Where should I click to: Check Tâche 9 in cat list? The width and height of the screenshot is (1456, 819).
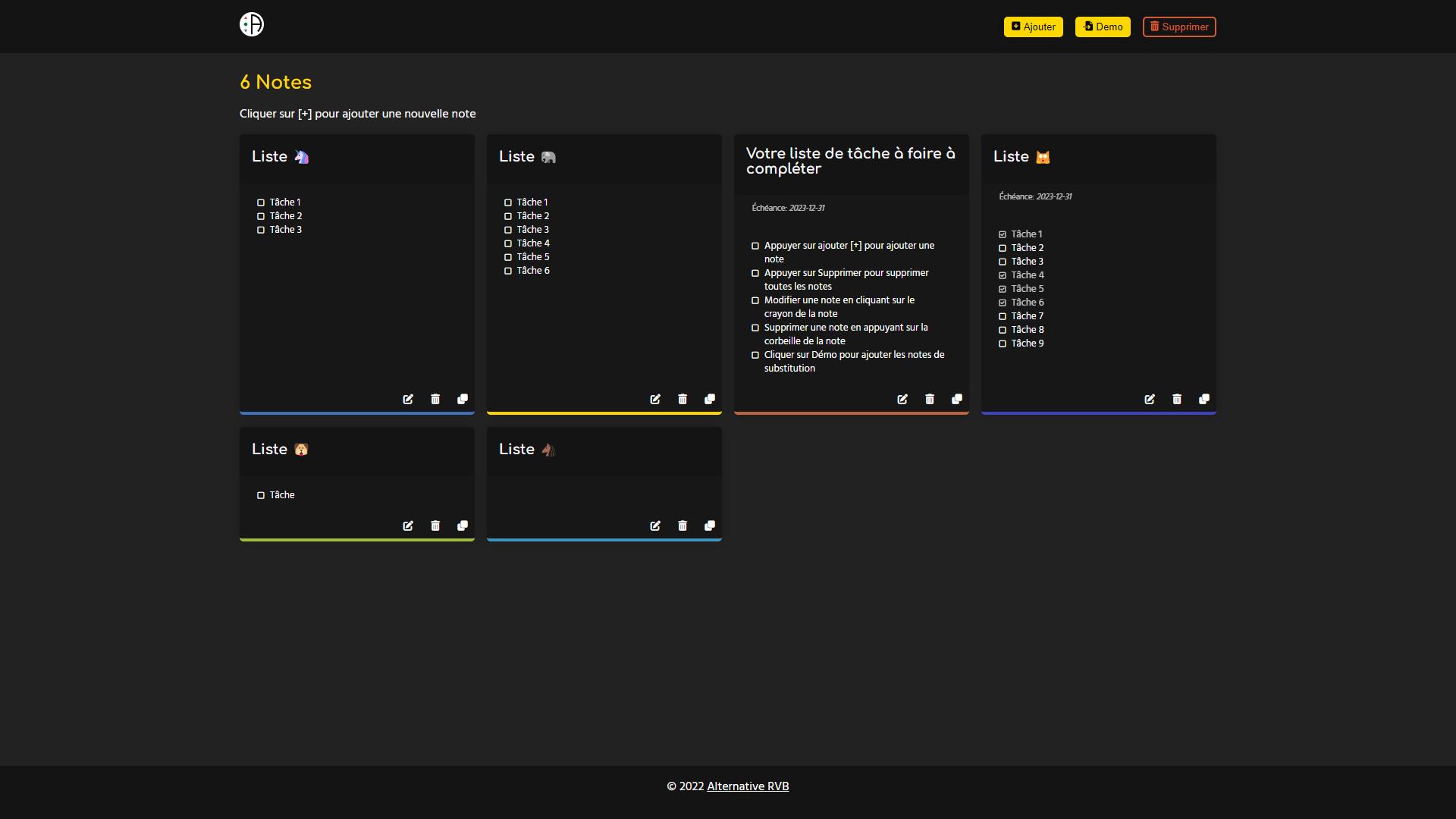[1003, 344]
